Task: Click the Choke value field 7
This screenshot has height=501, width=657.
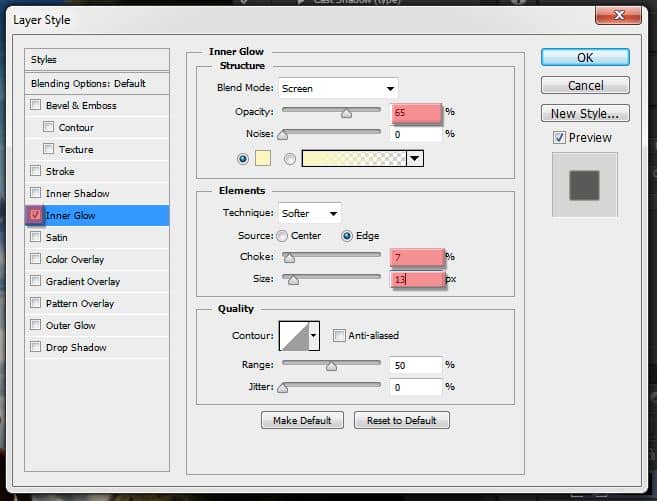Action: 416,257
